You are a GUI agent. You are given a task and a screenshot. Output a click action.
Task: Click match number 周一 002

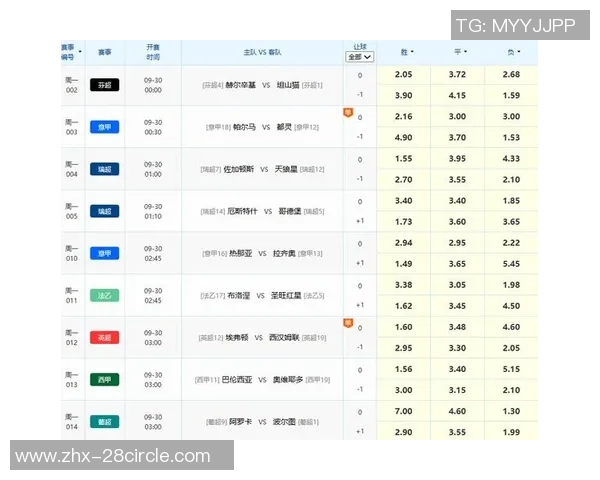tap(72, 85)
